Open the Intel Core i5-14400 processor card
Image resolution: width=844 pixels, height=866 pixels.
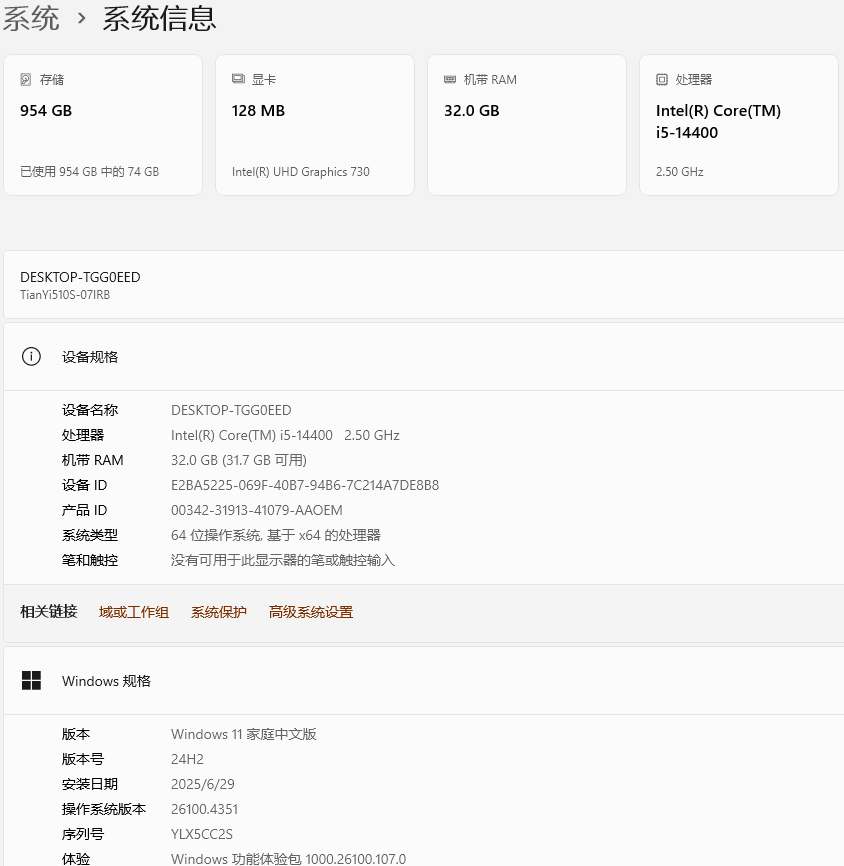739,125
